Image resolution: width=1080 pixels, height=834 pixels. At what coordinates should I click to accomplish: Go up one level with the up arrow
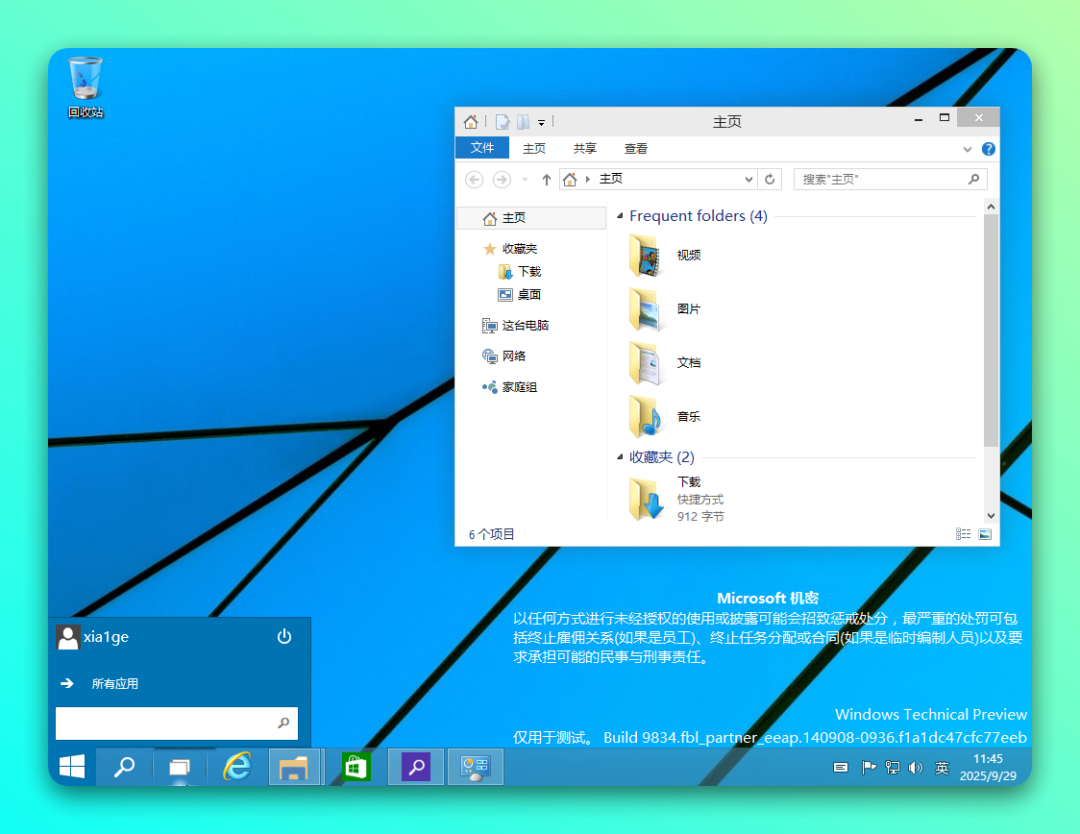click(546, 179)
